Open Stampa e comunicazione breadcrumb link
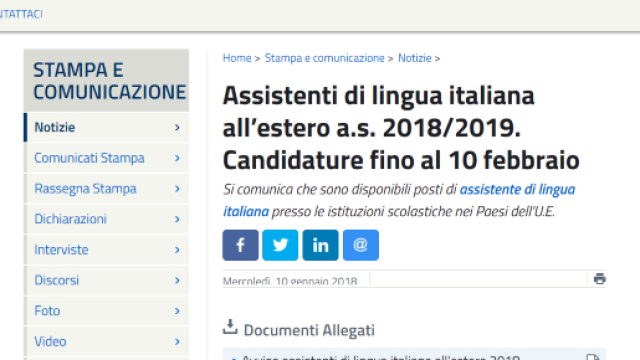This screenshot has height=360, width=640. (x=324, y=58)
